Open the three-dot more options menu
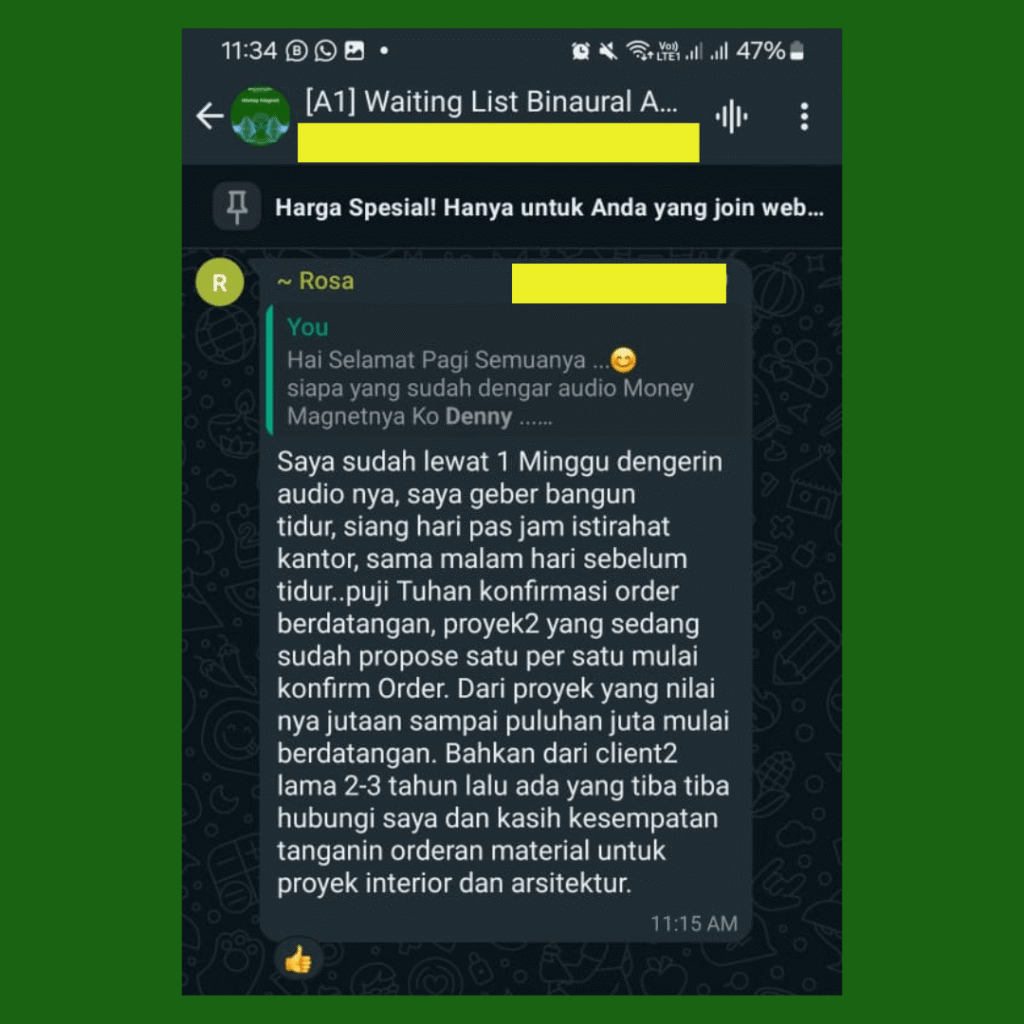 [804, 117]
